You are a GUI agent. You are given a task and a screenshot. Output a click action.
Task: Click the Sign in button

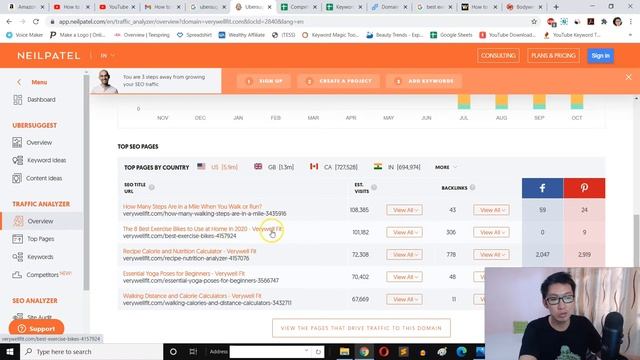(600, 56)
